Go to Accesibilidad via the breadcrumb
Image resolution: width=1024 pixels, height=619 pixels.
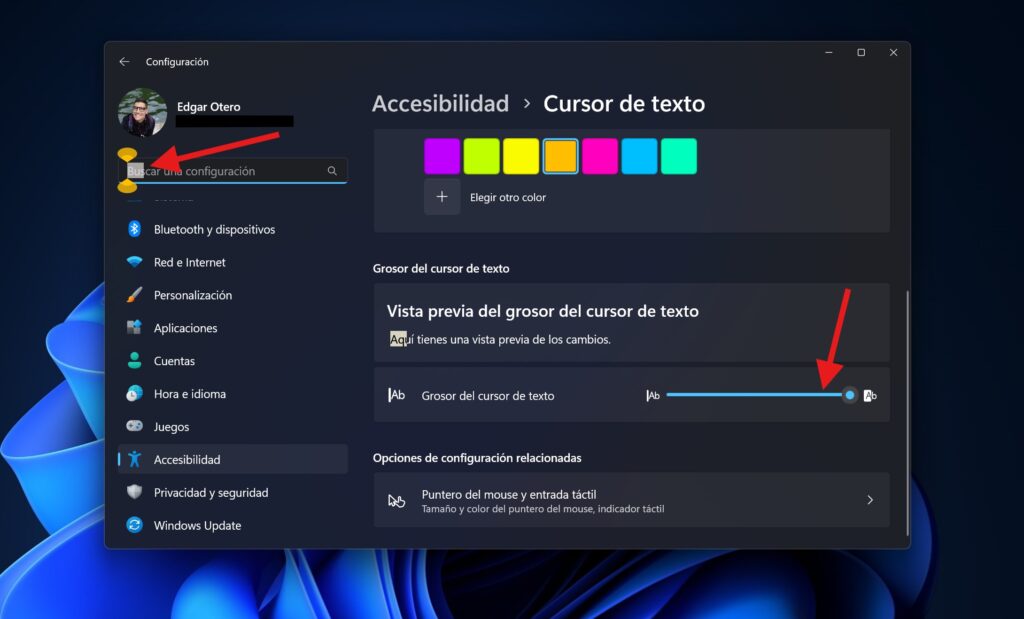tap(440, 103)
